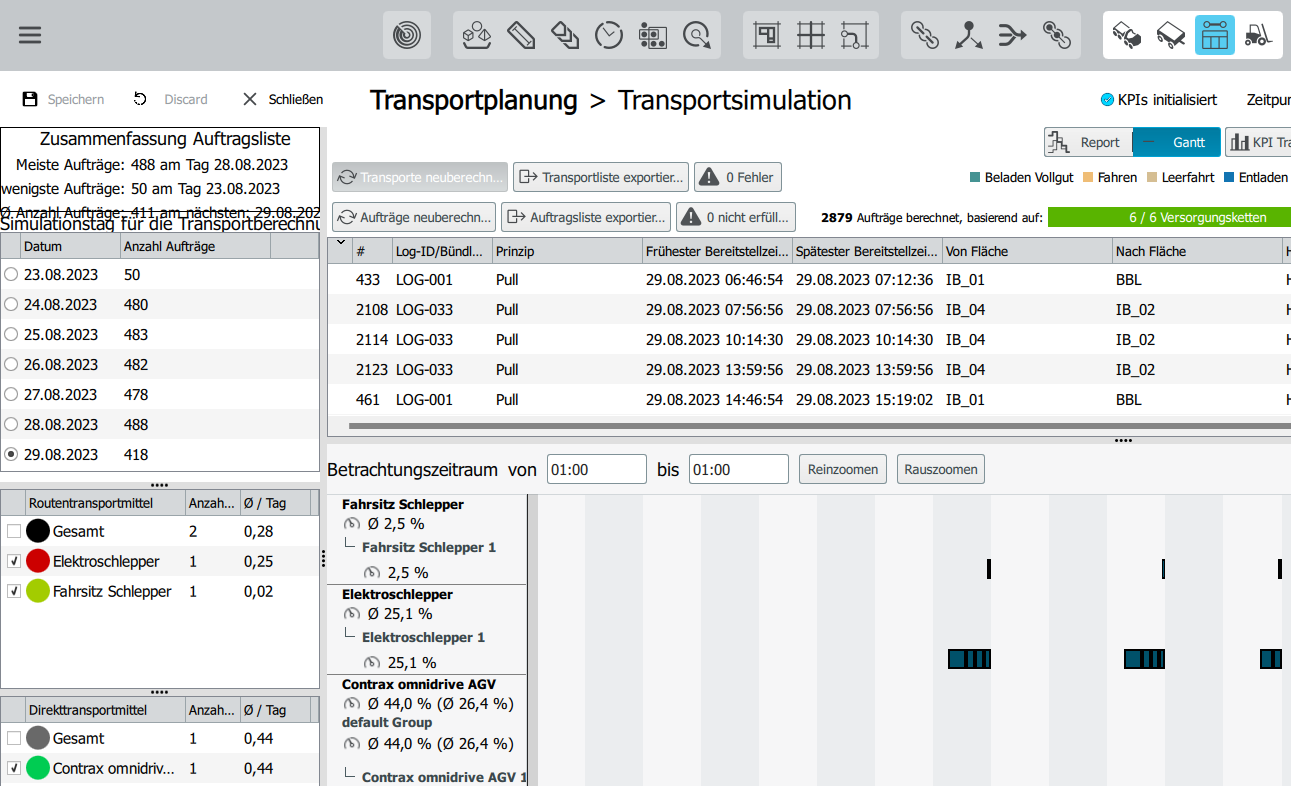The height and width of the screenshot is (786, 1291).
Task: Click the grid layout icon in toolbar
Action: coord(811,36)
